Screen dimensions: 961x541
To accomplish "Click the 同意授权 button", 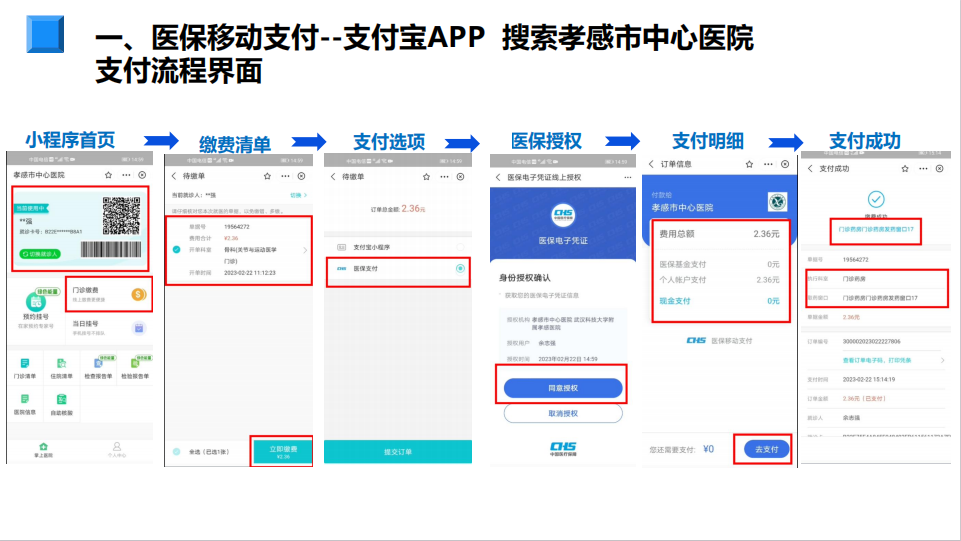I will point(563,388).
